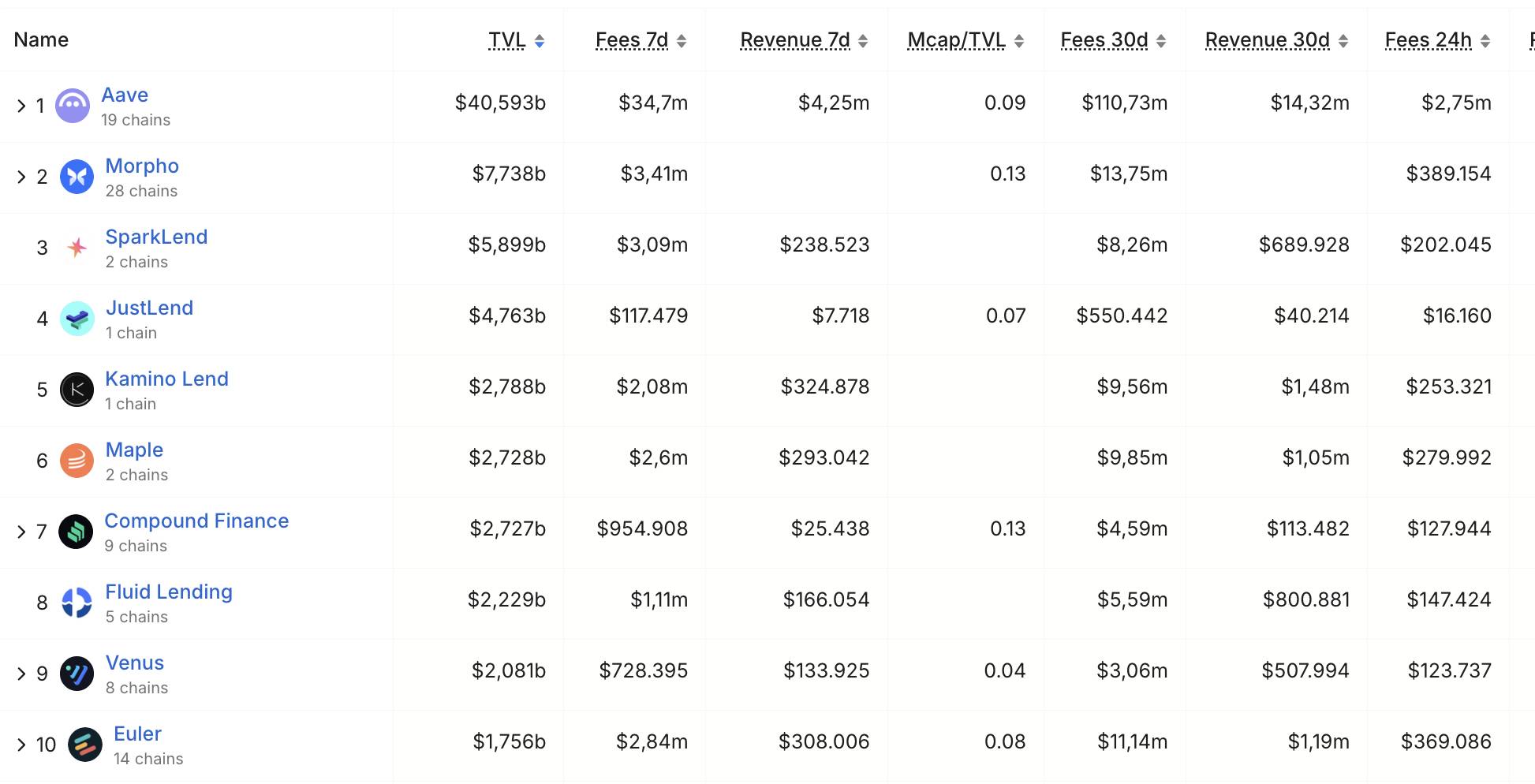Open the Kamino Lend protocol link
Viewport: 1535px width, 784px height.
[x=166, y=379]
